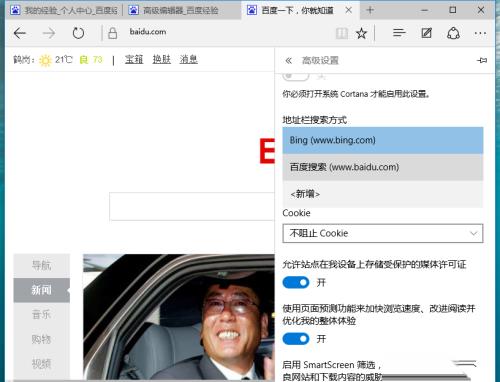
Task: Open the 换肤 link
Action: pos(162,59)
